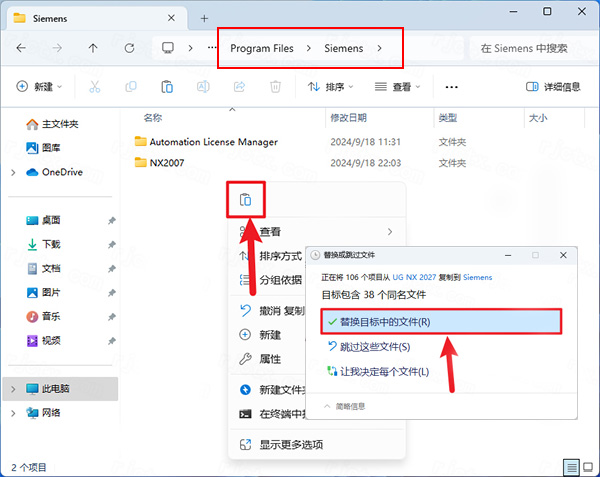
Task: Collapse details via 简略信息 toggle
Action: (343, 406)
